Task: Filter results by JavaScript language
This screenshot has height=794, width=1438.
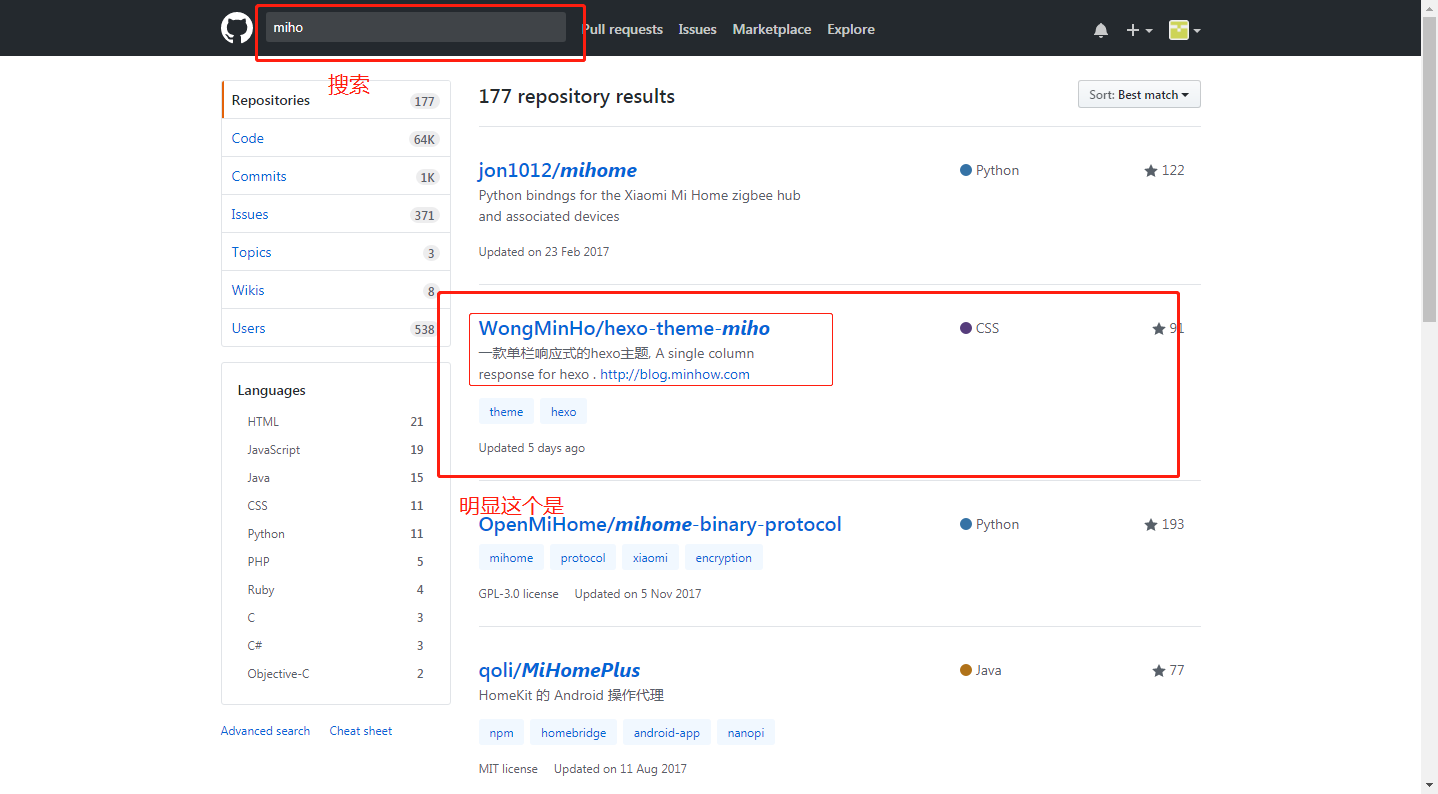Action: pyautogui.click(x=274, y=450)
